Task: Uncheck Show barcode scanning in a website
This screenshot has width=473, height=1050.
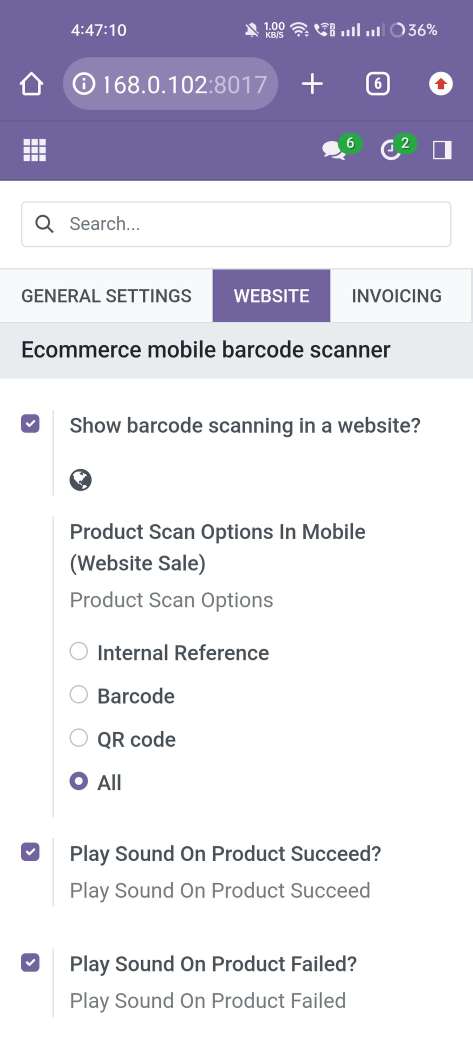Action: [30, 424]
